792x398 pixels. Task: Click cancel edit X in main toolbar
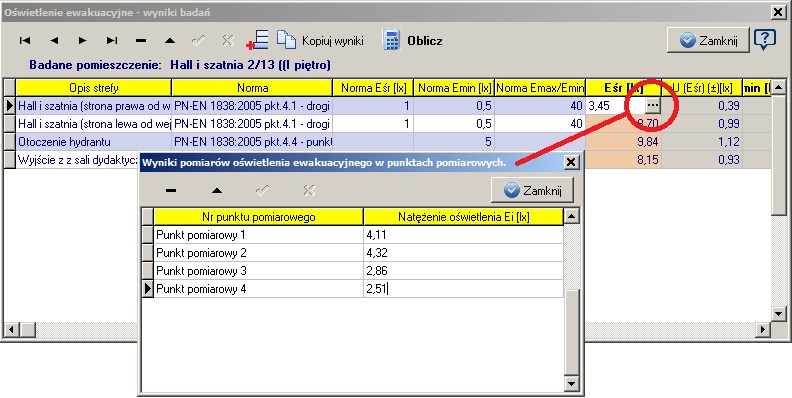click(228, 40)
